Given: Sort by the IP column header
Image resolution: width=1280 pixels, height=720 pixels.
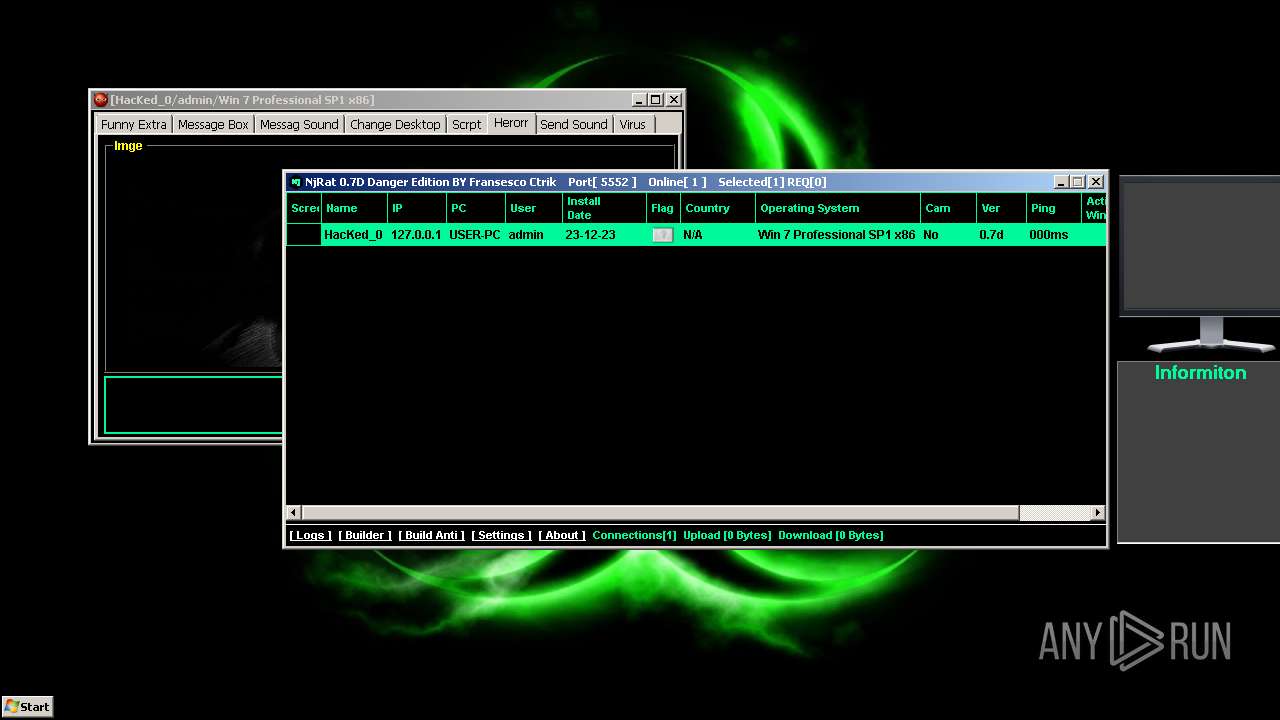Looking at the screenshot, I should click(417, 208).
